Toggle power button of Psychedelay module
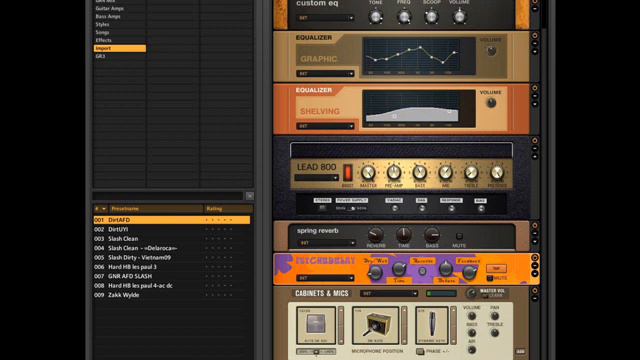This screenshot has height=360, width=640. click(535, 258)
